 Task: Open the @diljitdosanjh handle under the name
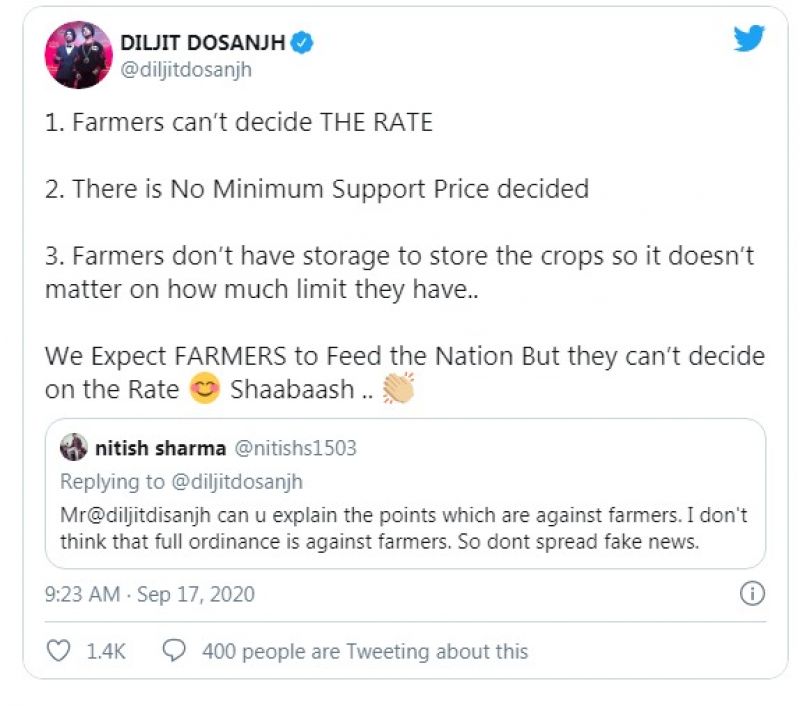(x=186, y=70)
